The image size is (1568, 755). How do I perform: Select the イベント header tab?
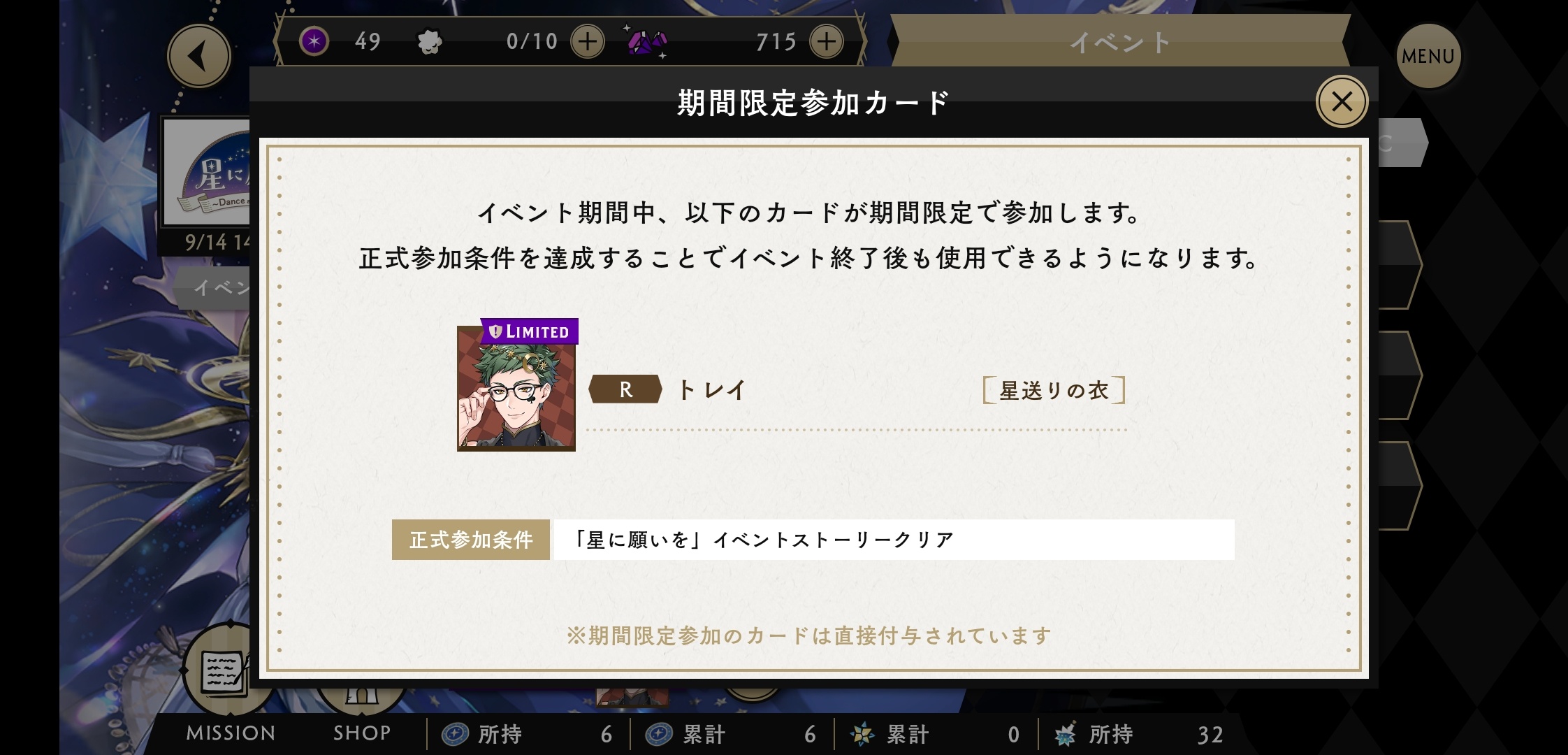tap(1119, 43)
